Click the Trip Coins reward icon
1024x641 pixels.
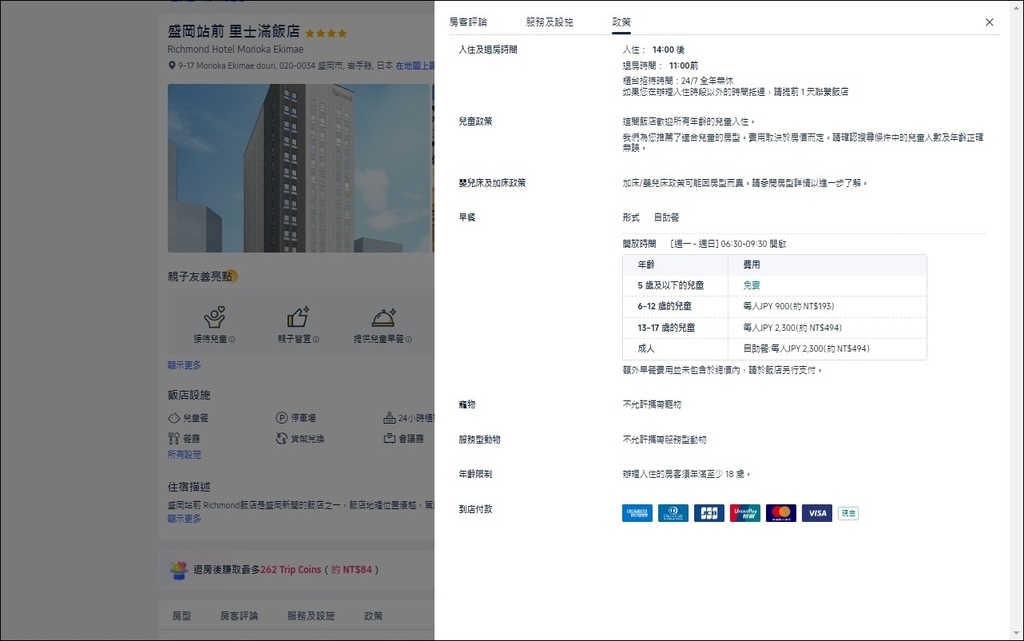(178, 570)
